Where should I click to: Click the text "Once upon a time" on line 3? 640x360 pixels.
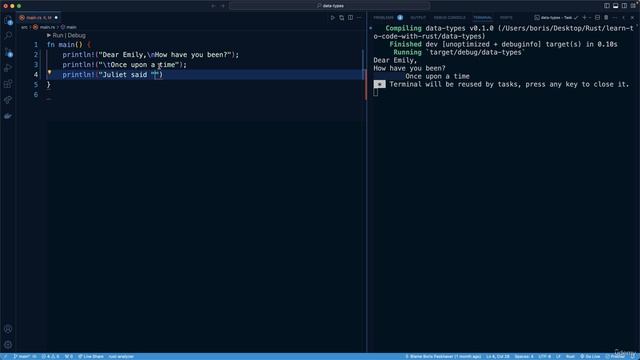point(142,65)
